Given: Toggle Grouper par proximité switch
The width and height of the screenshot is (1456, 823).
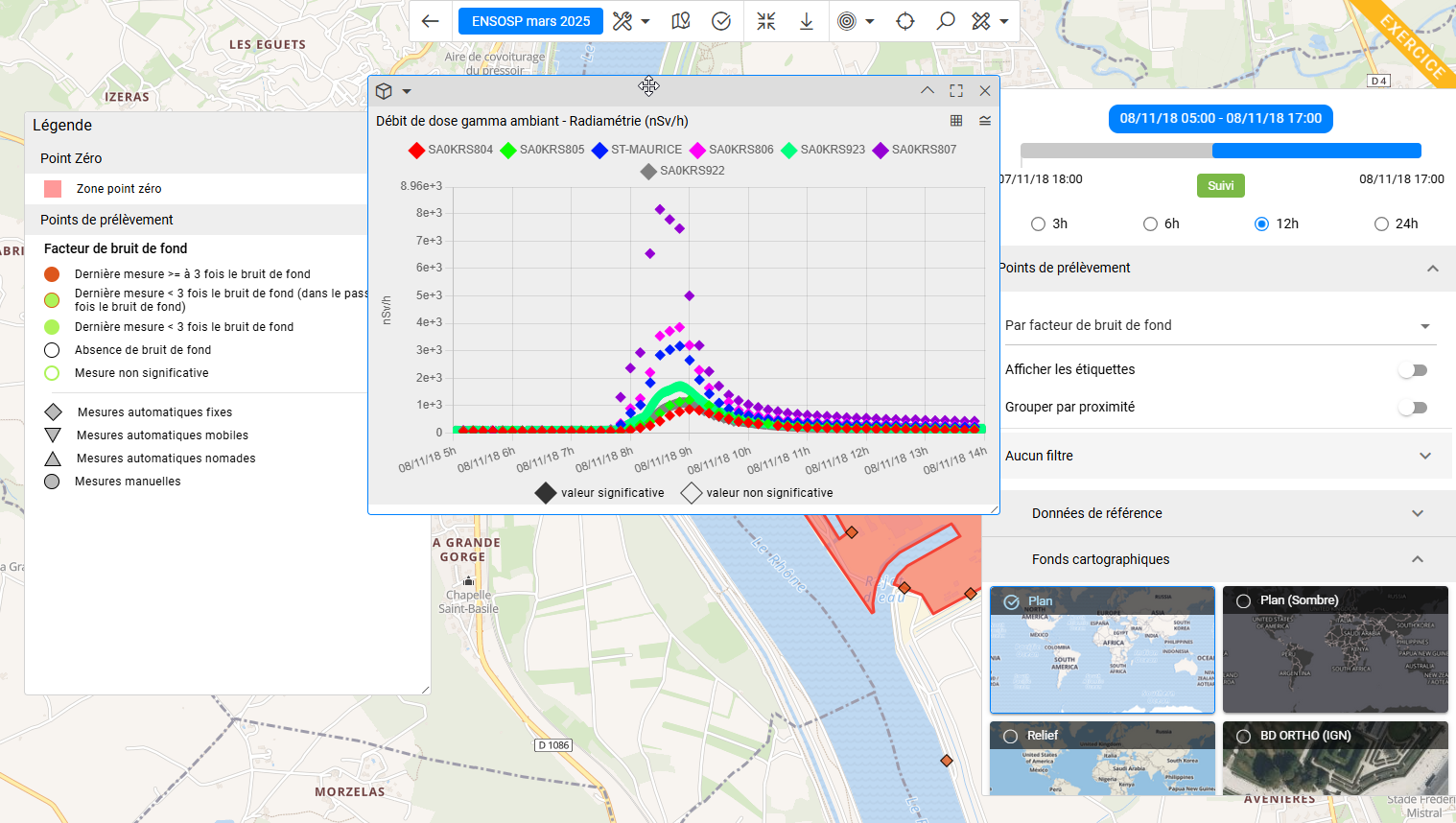Looking at the screenshot, I should [x=1413, y=408].
